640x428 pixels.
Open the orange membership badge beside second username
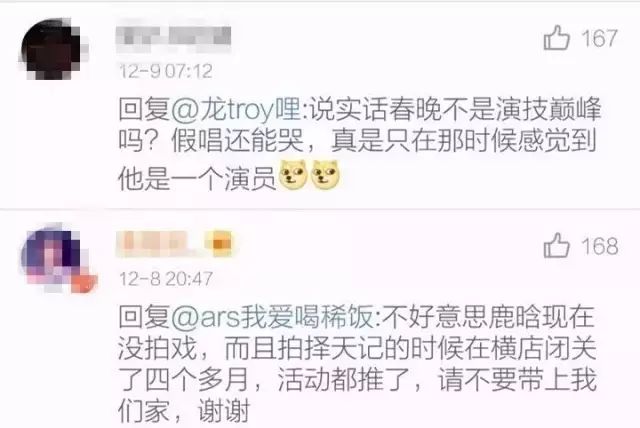pyautogui.click(x=220, y=244)
